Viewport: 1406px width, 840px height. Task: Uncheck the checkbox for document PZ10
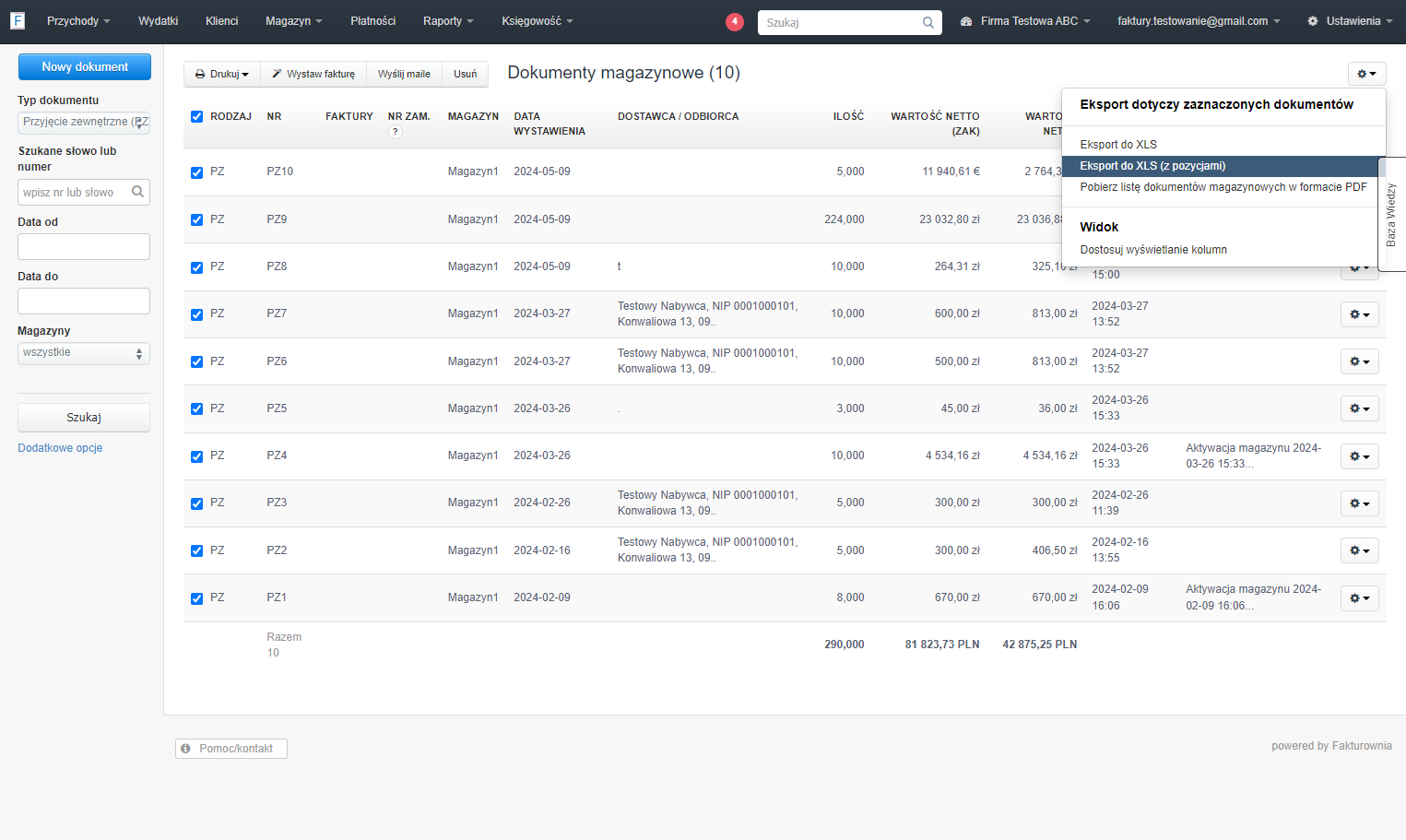196,172
